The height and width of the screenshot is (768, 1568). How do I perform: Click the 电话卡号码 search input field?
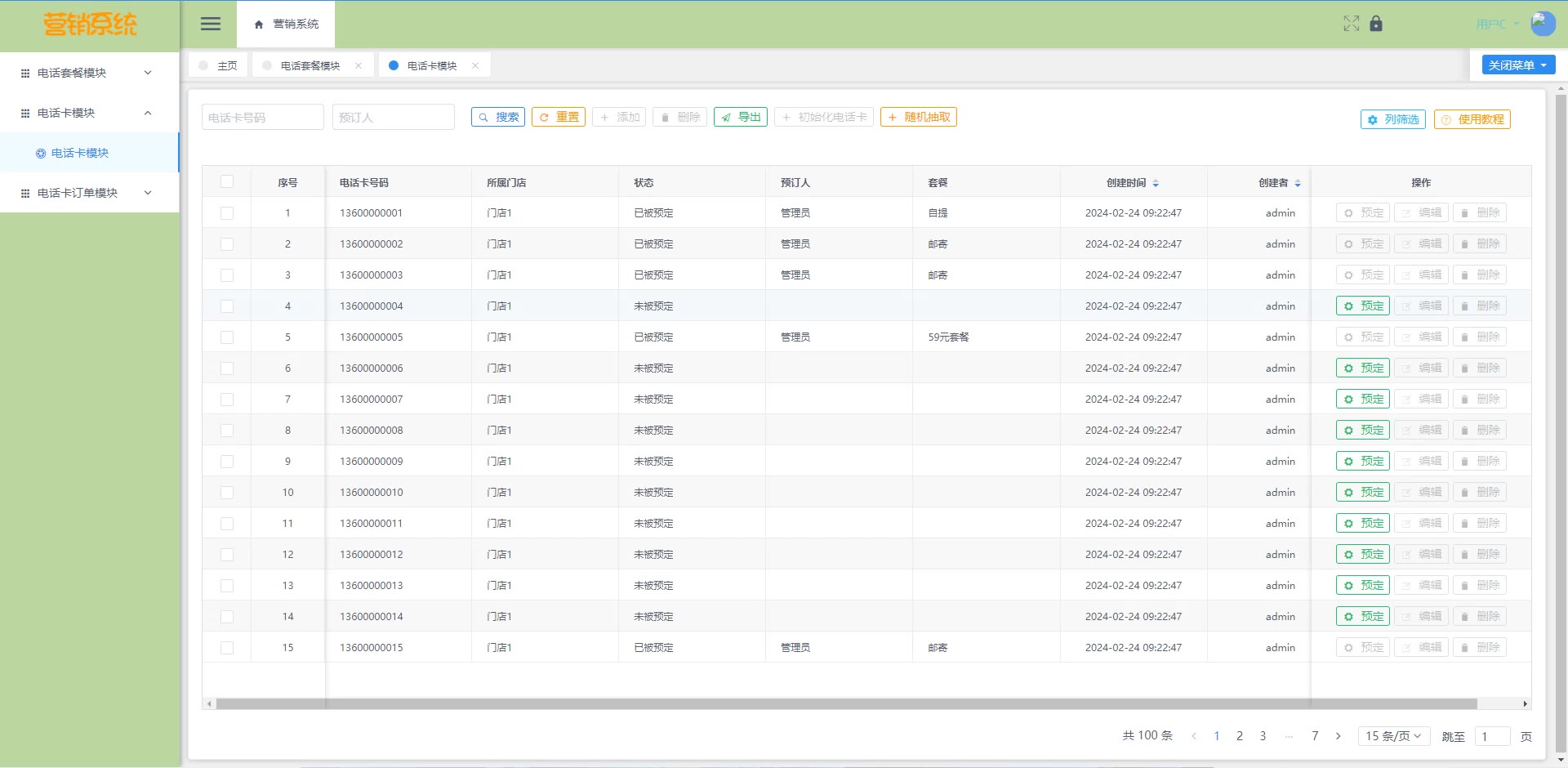point(262,118)
